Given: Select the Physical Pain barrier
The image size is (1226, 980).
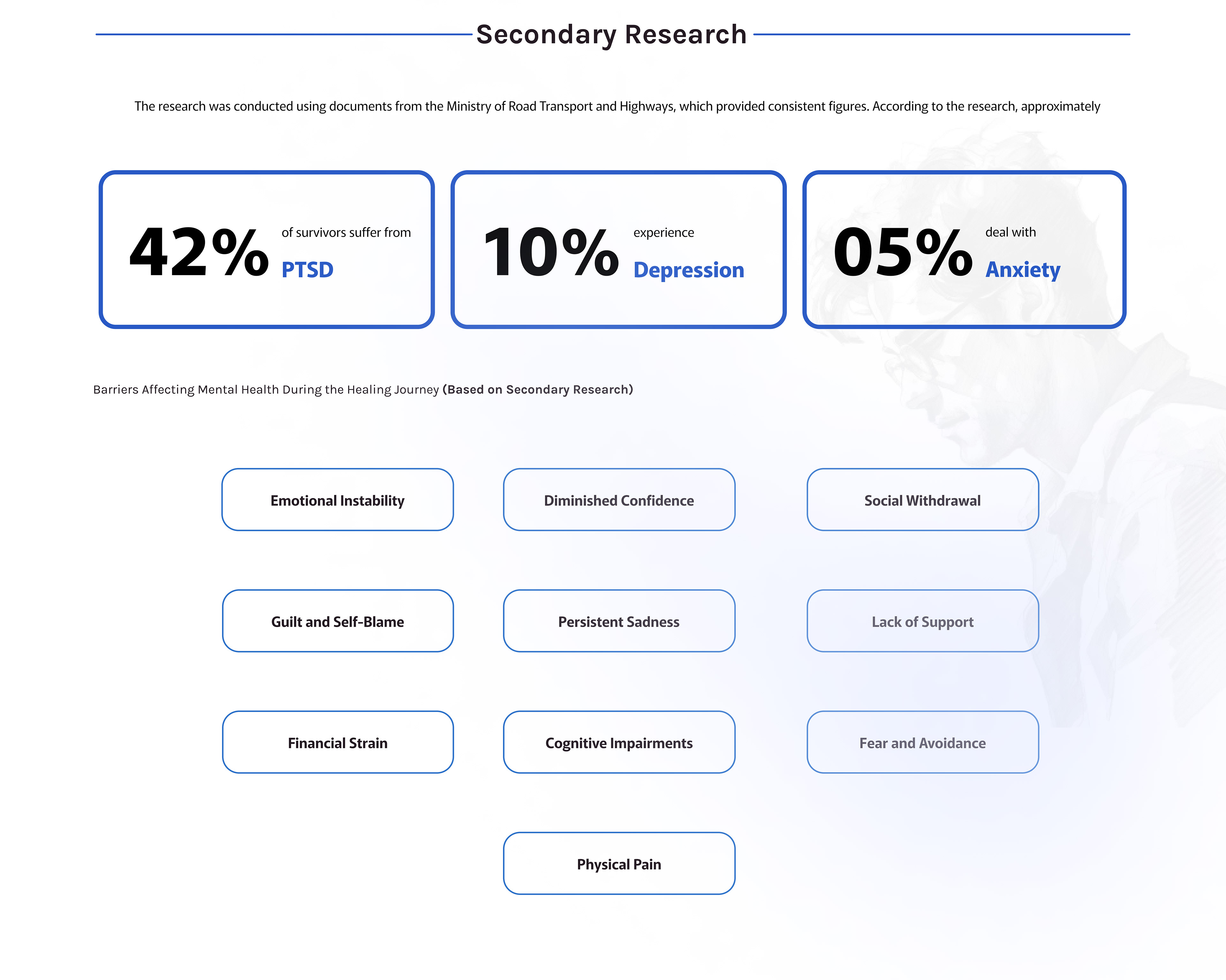Looking at the screenshot, I should (x=619, y=864).
